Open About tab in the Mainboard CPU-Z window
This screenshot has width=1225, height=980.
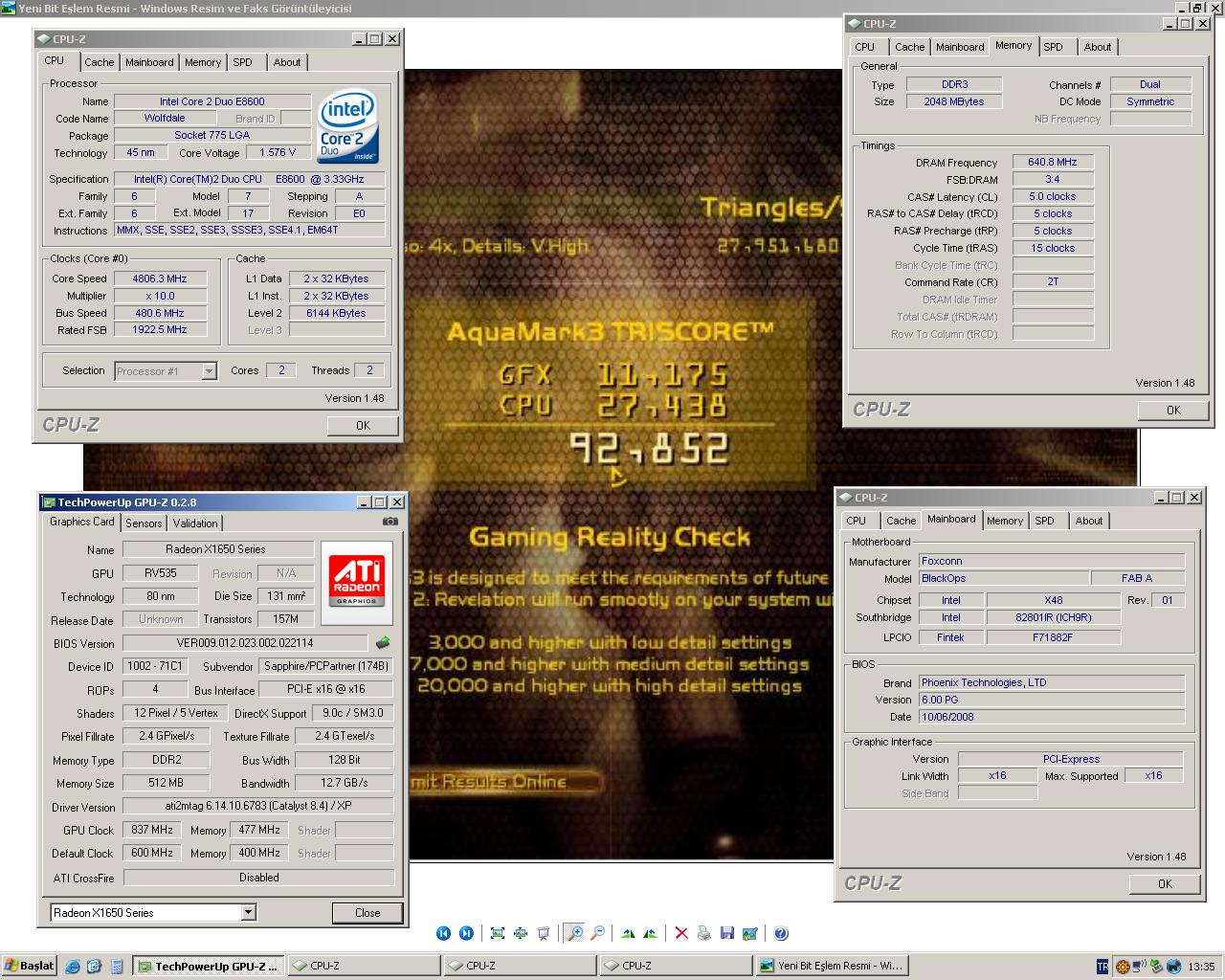point(1089,521)
